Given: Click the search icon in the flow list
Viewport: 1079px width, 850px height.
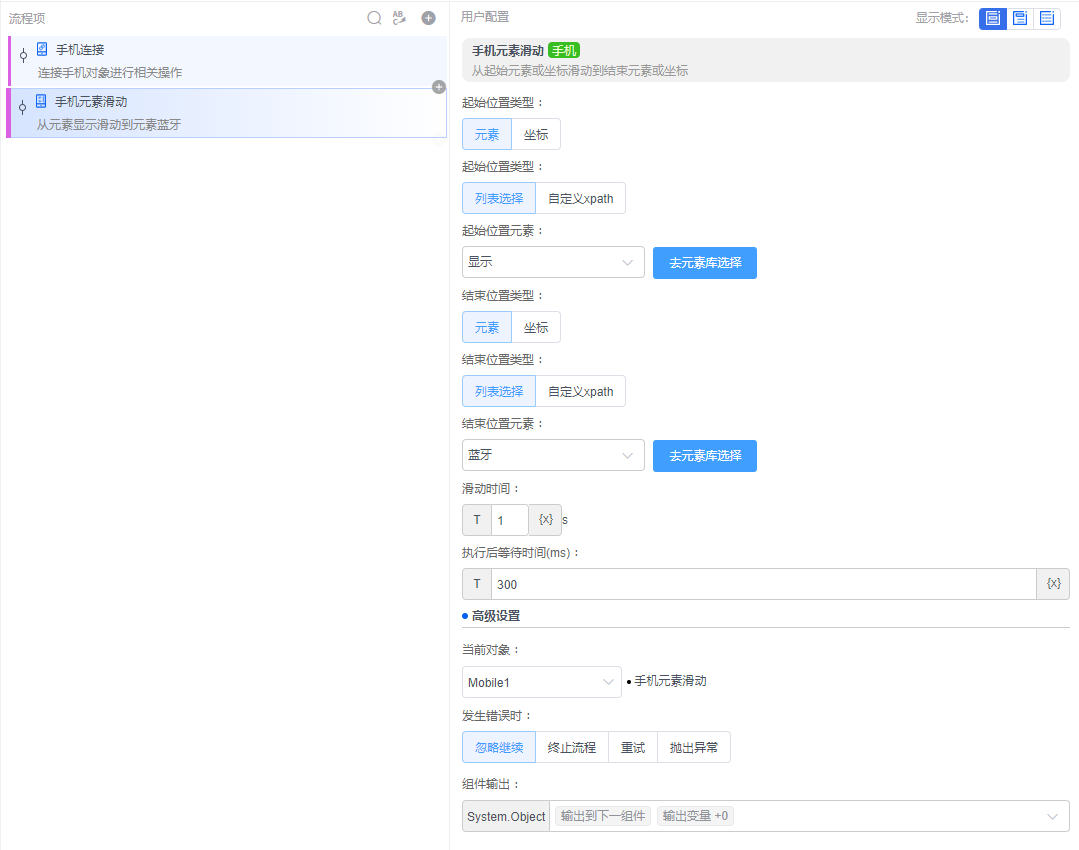Looking at the screenshot, I should click(x=374, y=17).
